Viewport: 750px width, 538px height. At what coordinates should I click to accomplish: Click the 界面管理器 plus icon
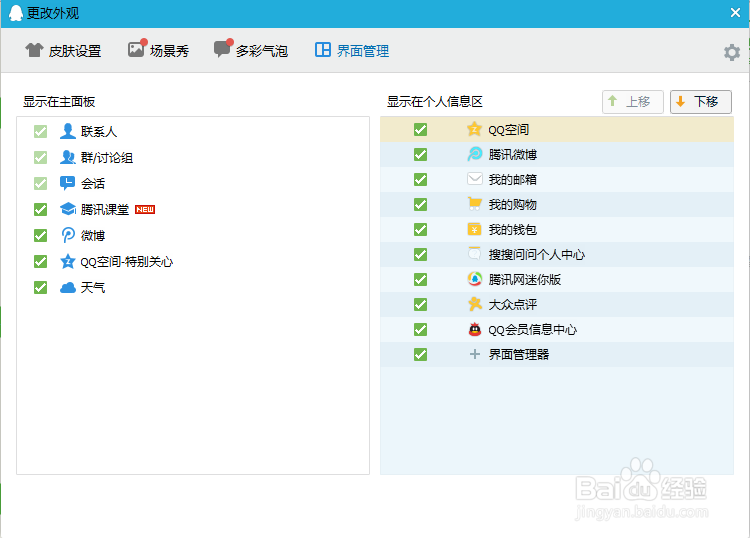pyautogui.click(x=474, y=354)
